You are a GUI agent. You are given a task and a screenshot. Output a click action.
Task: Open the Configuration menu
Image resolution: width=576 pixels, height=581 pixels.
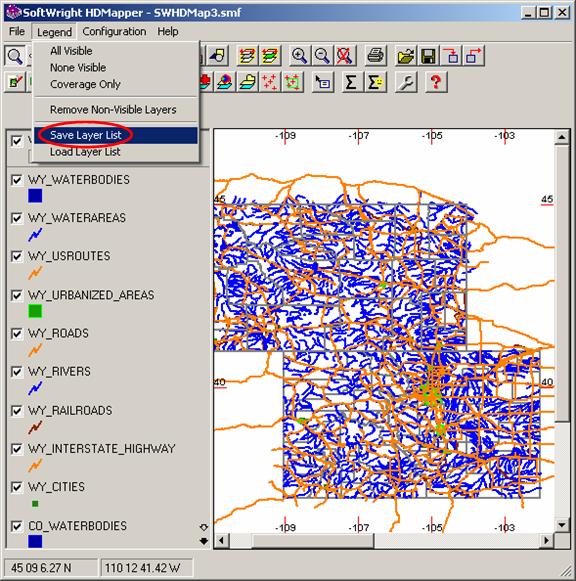[x=114, y=31]
